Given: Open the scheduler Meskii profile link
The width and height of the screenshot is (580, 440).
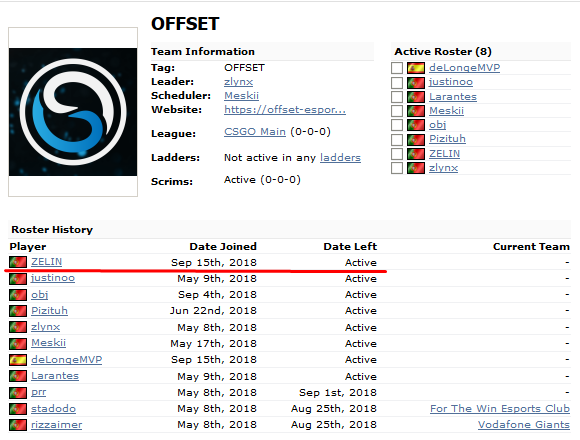Looking at the screenshot, I should click(242, 96).
